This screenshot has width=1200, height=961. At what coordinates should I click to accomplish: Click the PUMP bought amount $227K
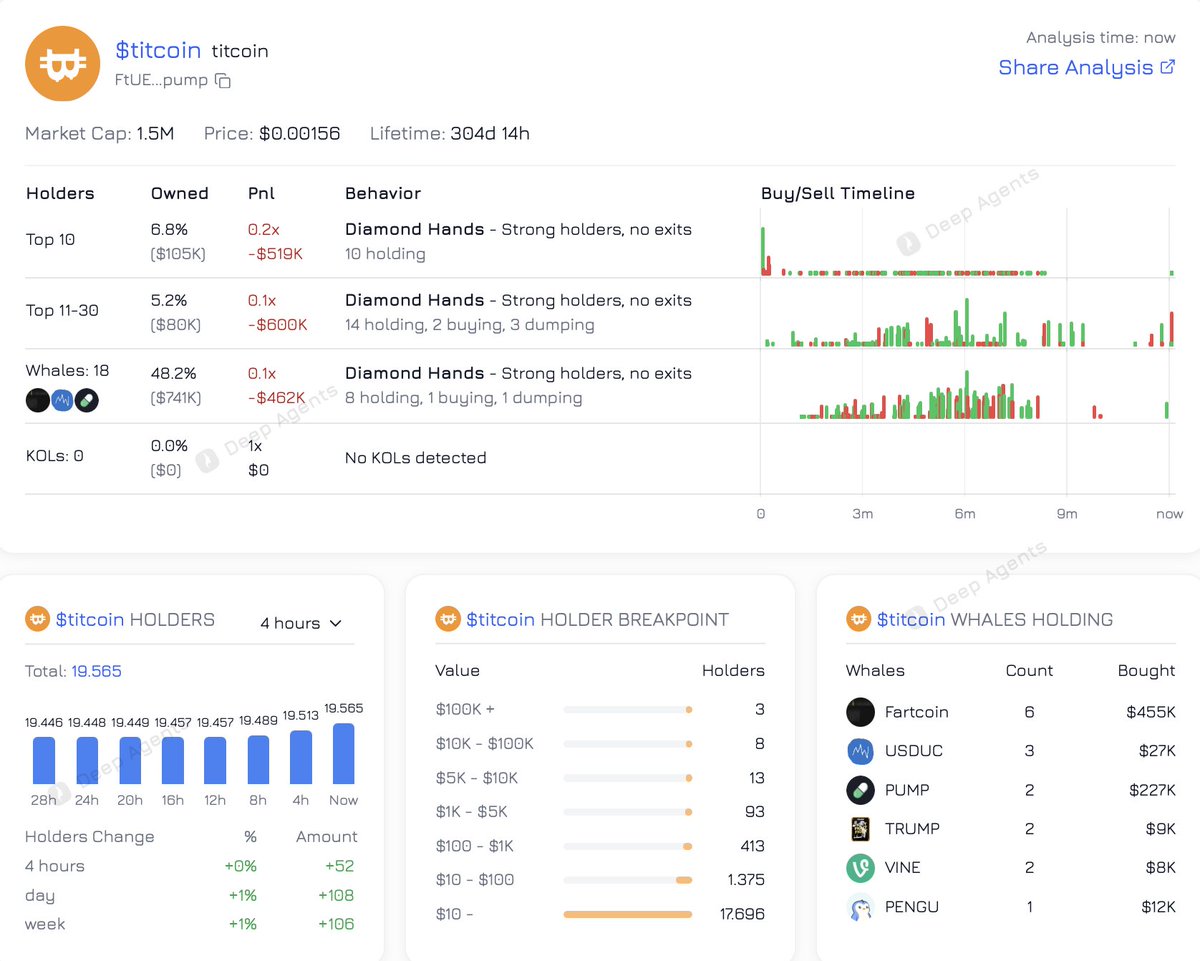click(x=1151, y=790)
